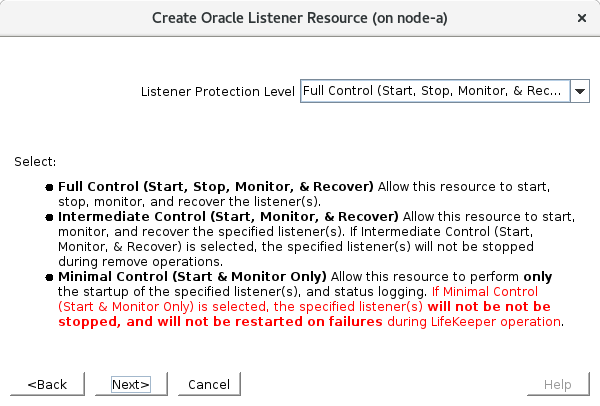Close the Create Oracle Listener Resource dialog
The image size is (600, 406).
(x=582, y=18)
